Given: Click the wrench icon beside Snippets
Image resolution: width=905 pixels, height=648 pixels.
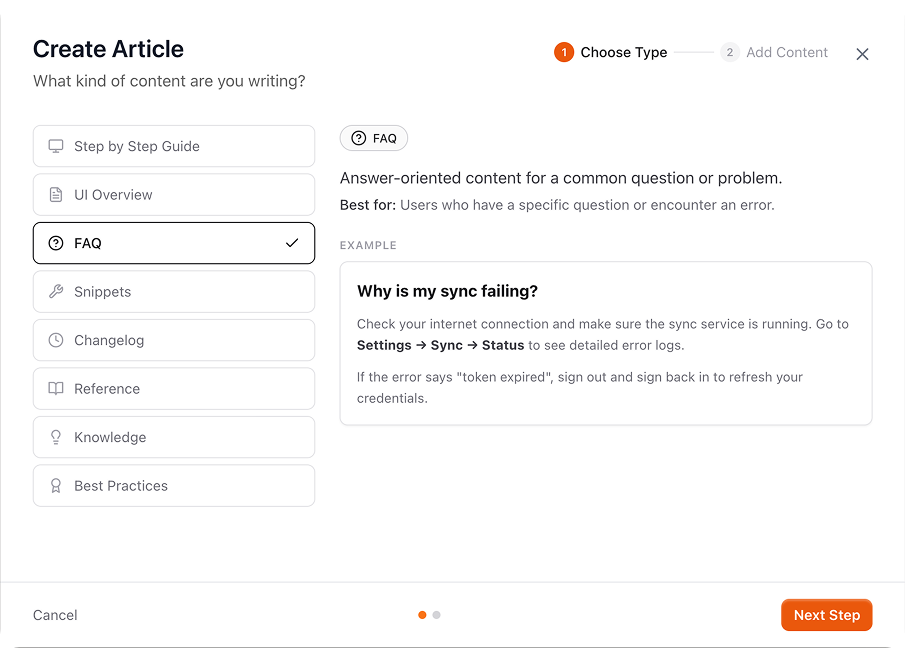Looking at the screenshot, I should (x=56, y=291).
